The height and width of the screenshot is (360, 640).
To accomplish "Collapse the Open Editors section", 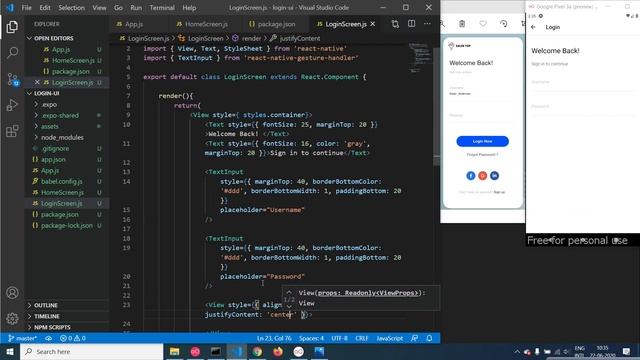I will click(x=54, y=38).
